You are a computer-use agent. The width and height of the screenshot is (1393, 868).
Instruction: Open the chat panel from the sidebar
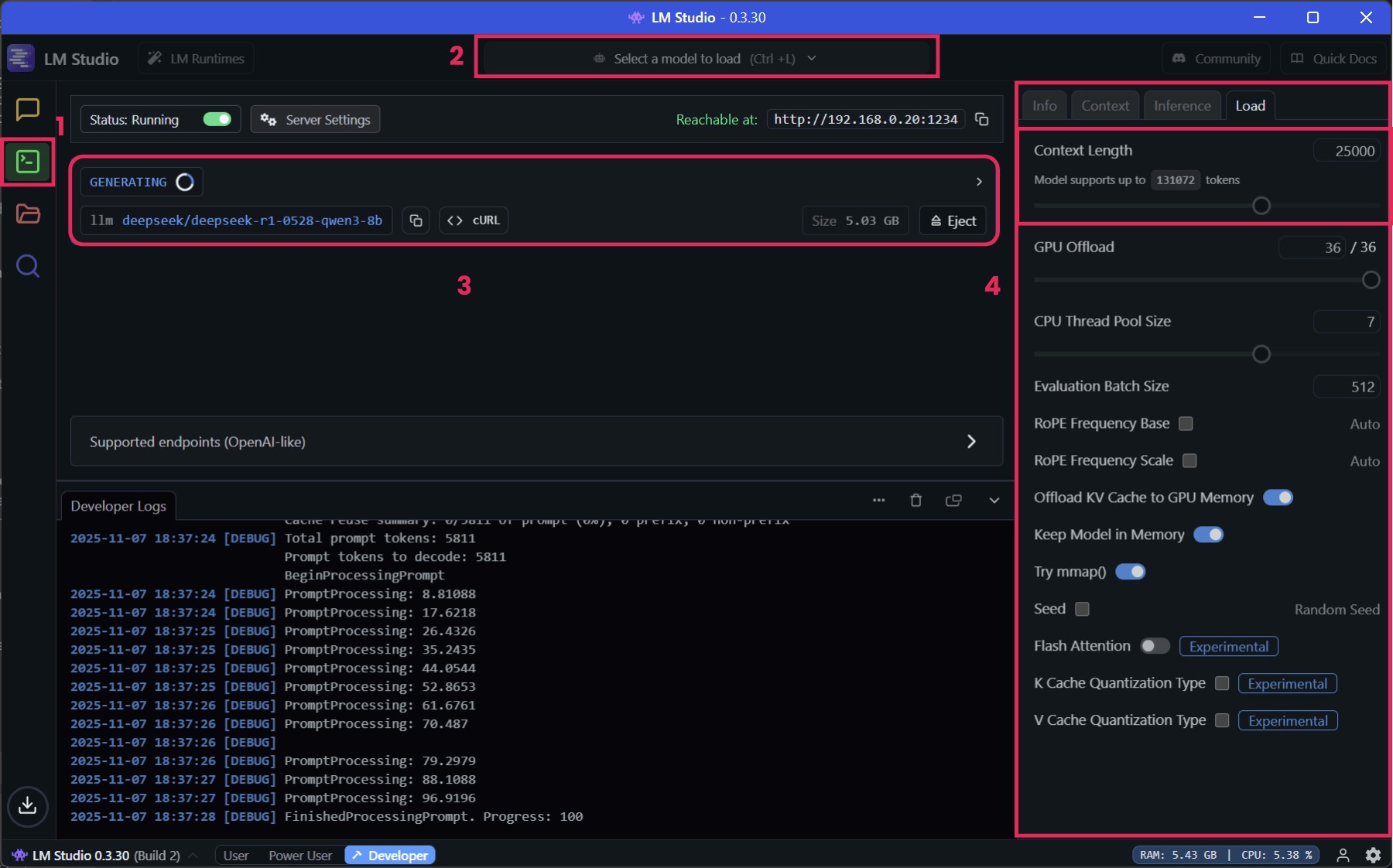(x=28, y=109)
